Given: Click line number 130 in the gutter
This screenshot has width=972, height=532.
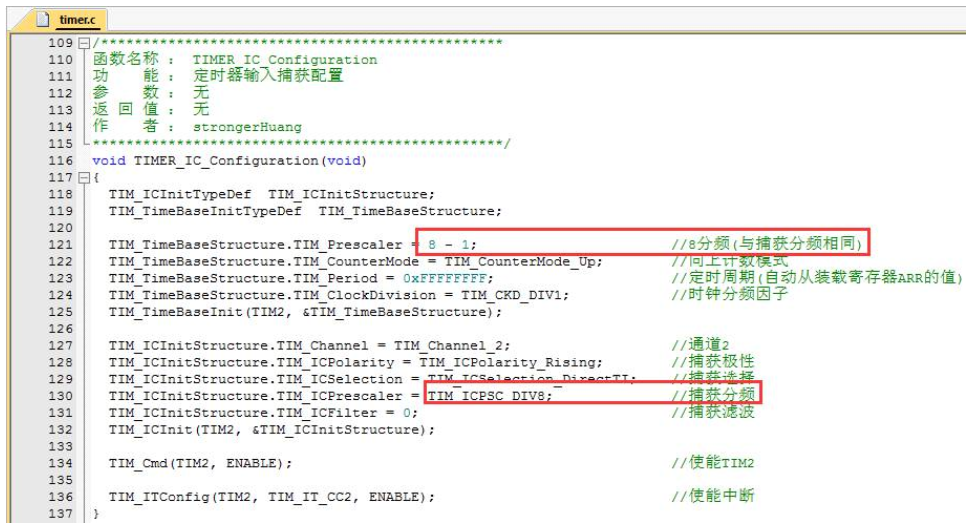Looking at the screenshot, I should coord(60,396).
